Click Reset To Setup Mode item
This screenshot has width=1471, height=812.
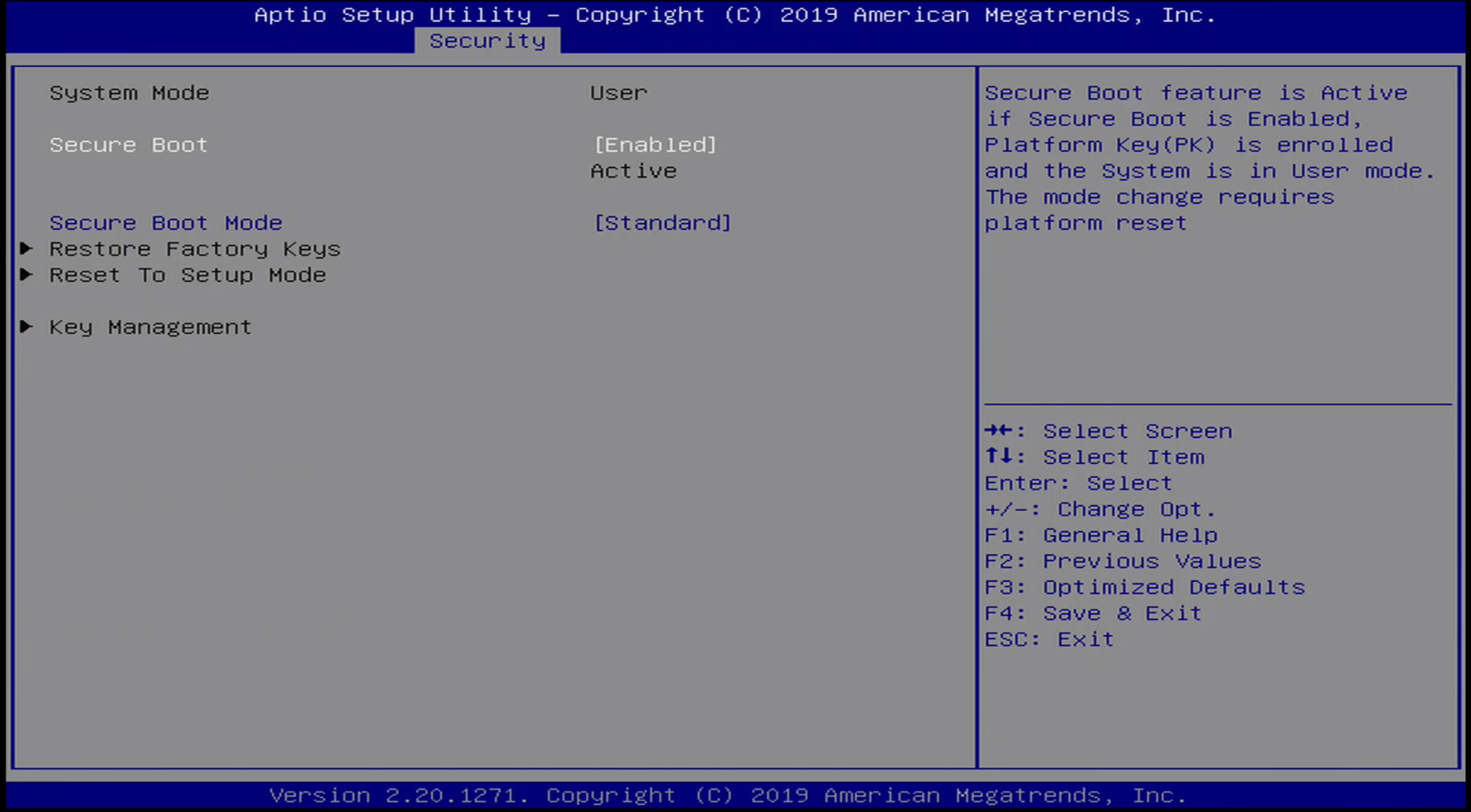[186, 274]
